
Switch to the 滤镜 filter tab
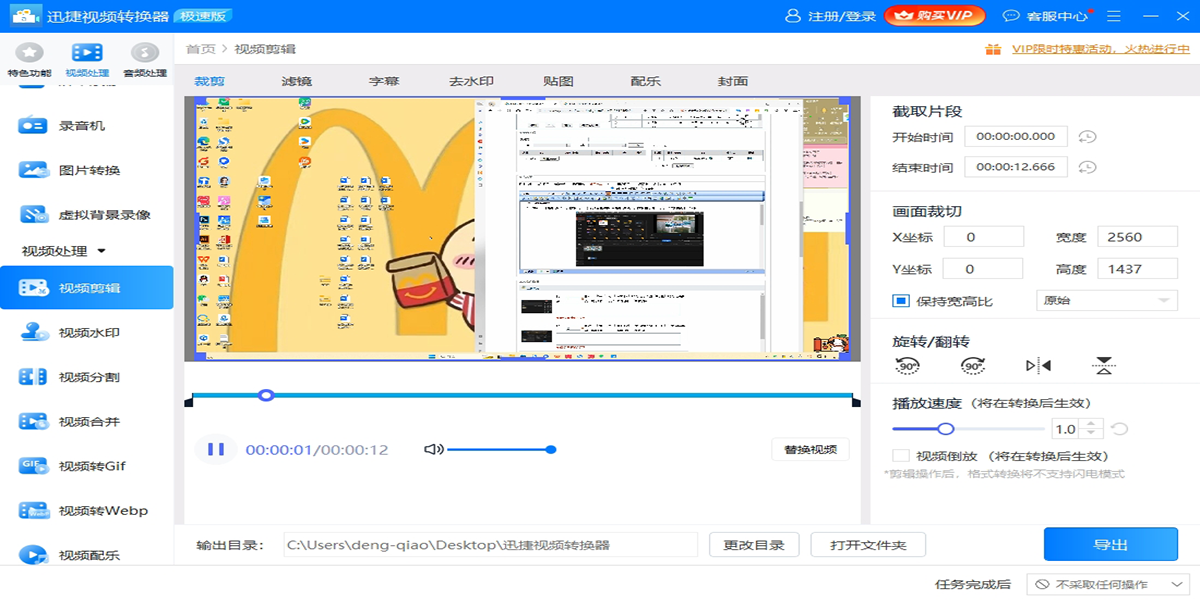coord(297,81)
